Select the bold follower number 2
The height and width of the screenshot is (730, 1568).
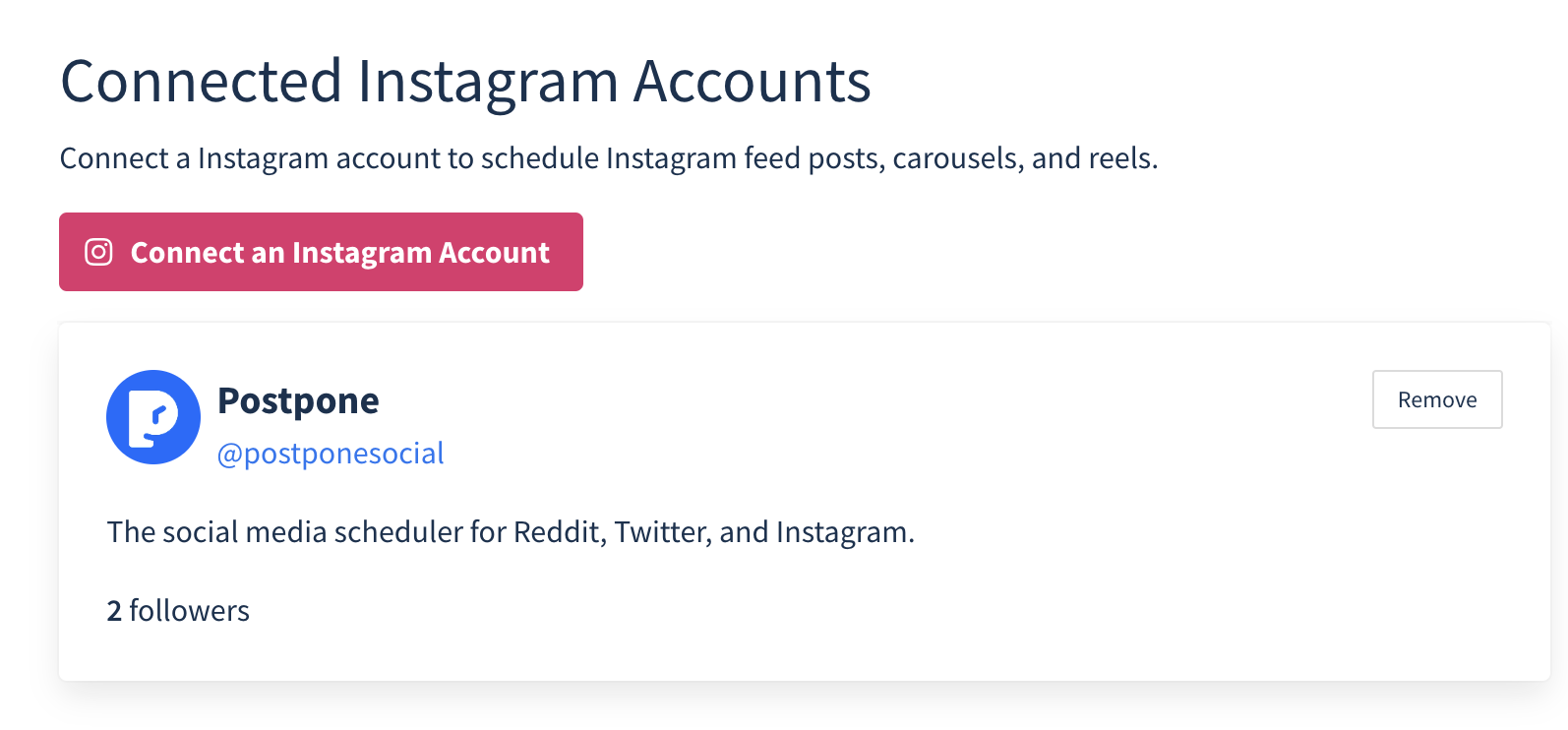point(114,611)
